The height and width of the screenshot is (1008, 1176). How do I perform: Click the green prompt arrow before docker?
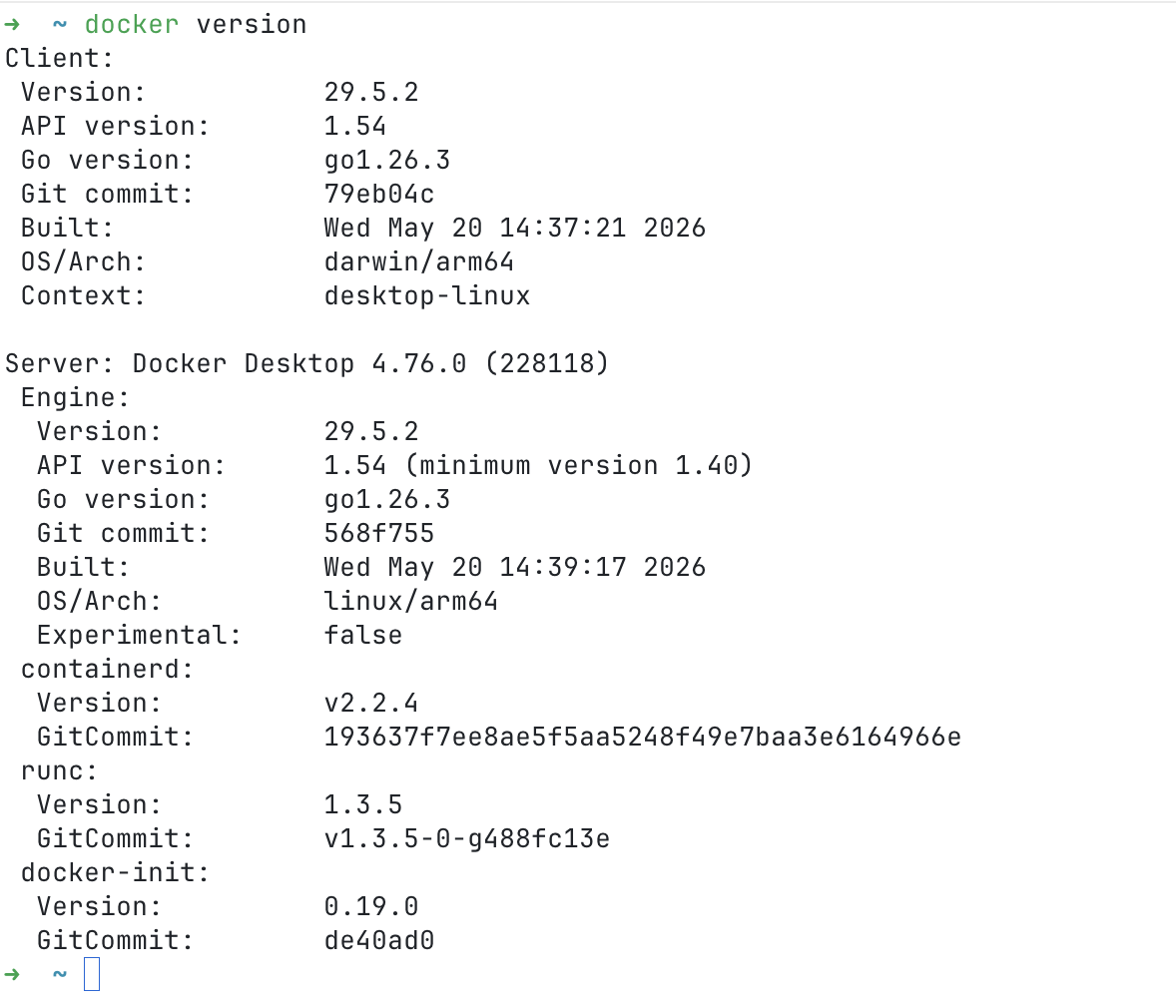click(11, 25)
